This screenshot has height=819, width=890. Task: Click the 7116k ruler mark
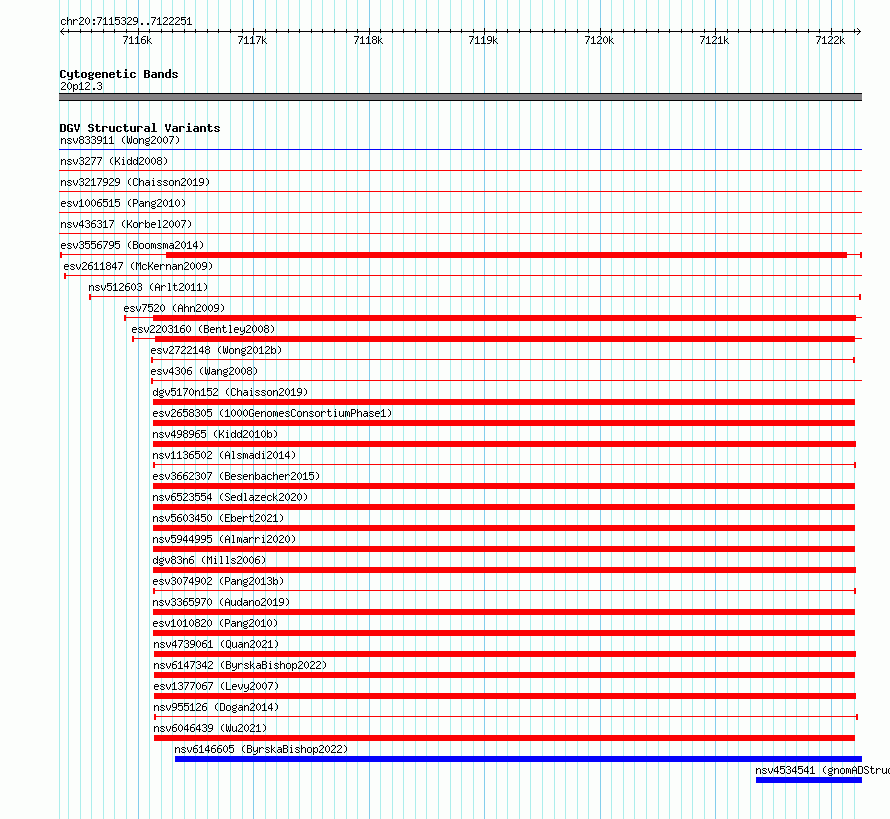(137, 40)
